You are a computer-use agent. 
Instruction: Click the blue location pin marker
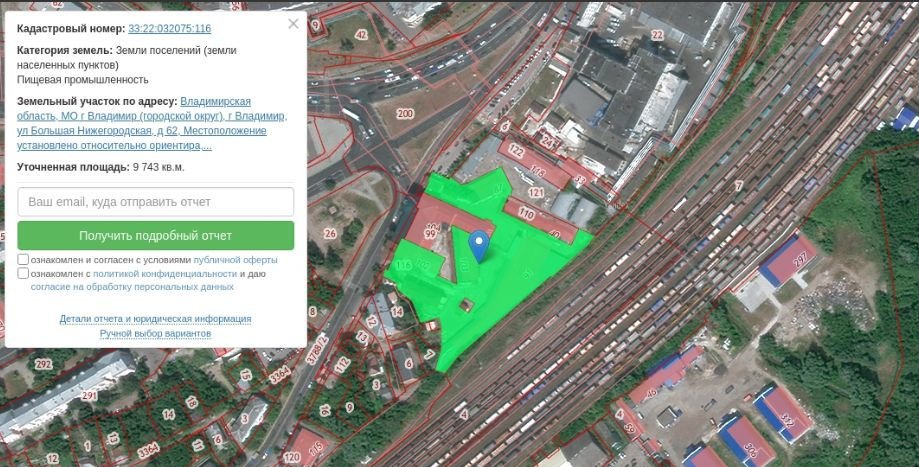(479, 244)
